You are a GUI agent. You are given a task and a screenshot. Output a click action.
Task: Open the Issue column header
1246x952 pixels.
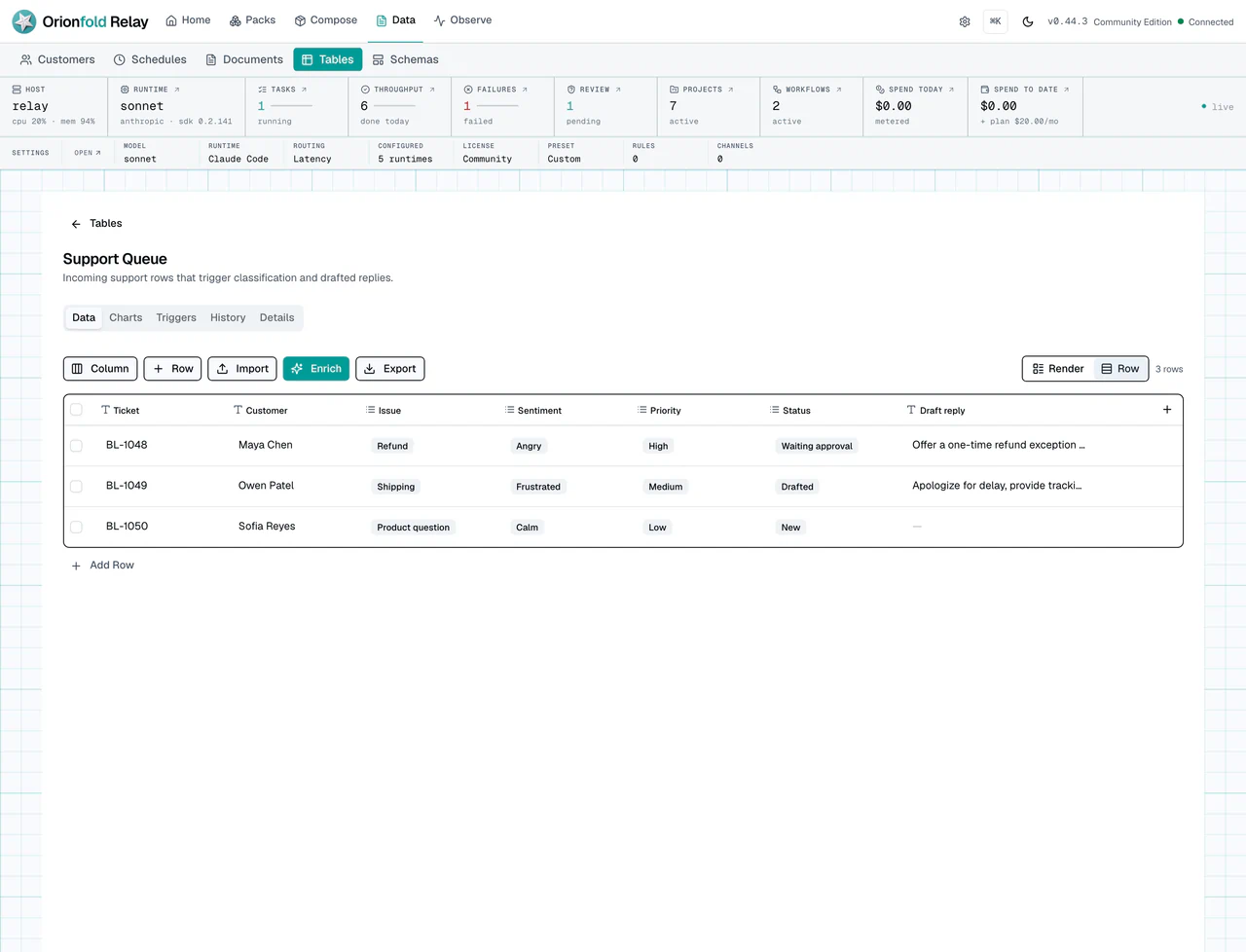click(x=384, y=411)
